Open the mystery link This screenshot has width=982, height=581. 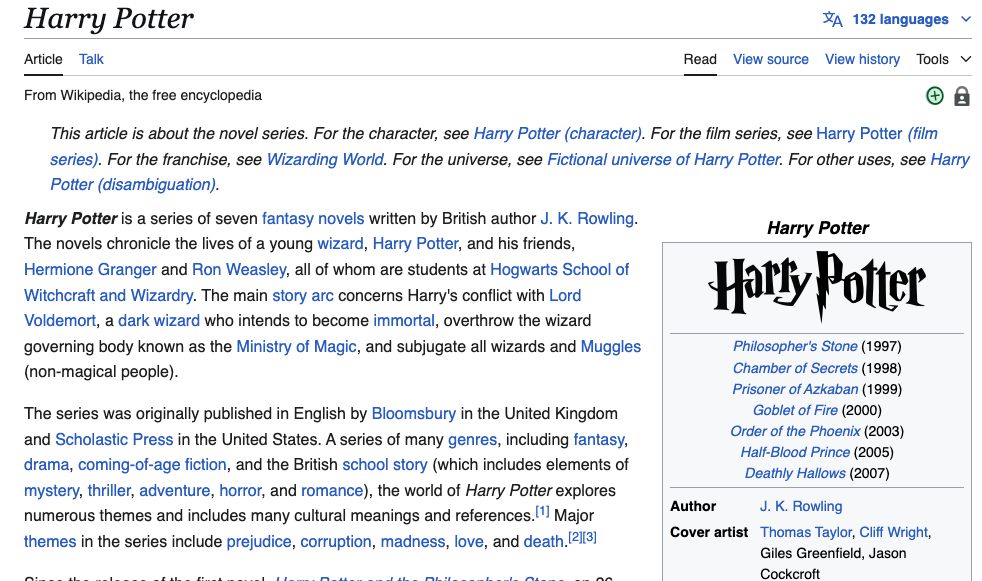(x=51, y=491)
